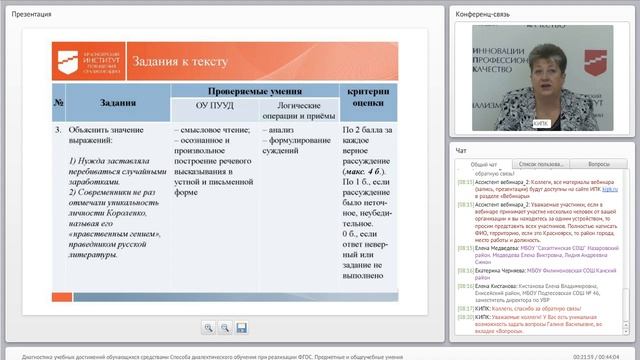This screenshot has width=640, height=360.
Task: Click the Конференц-связь panel title
Action: pos(482,14)
